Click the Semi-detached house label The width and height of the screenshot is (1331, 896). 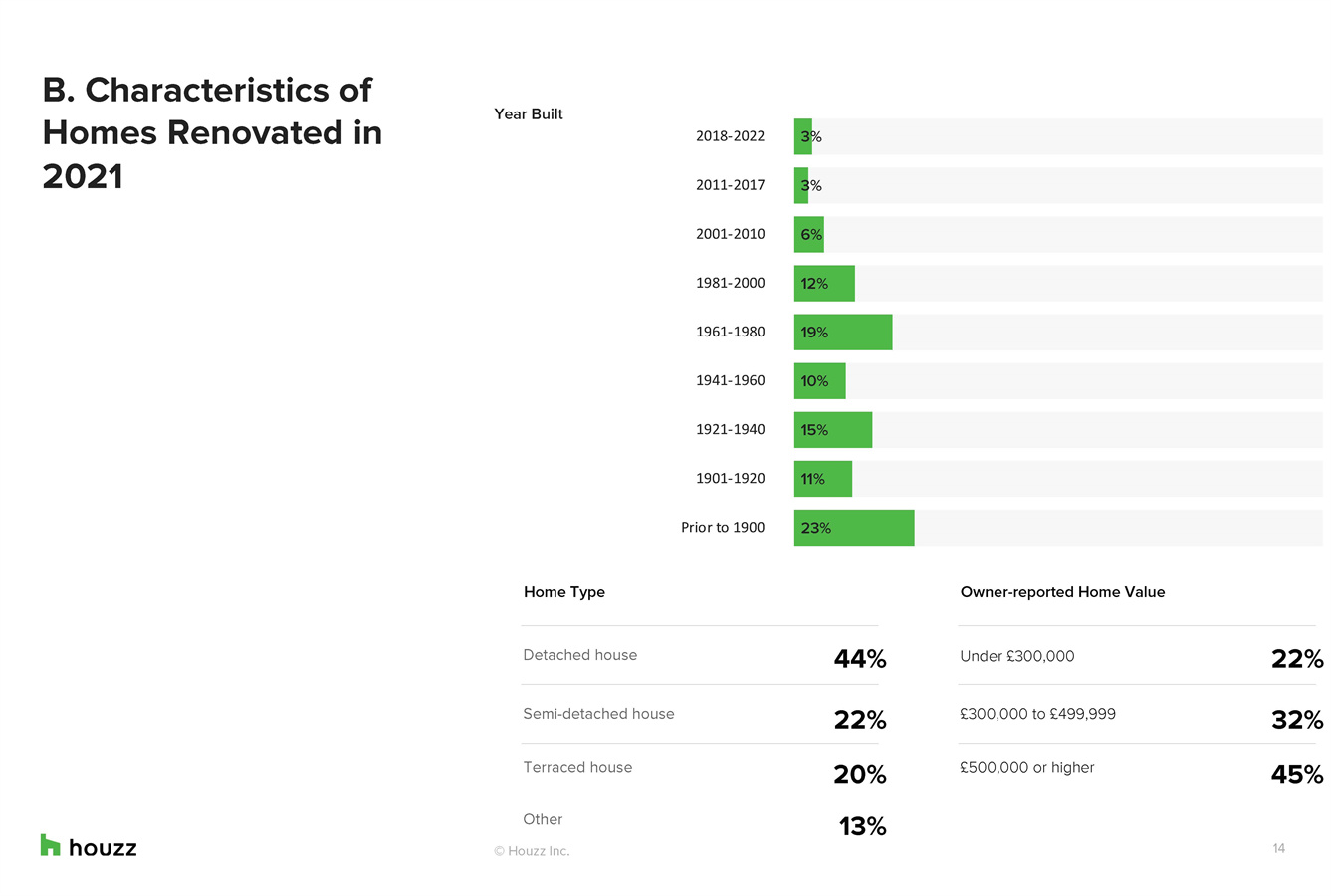pos(598,714)
